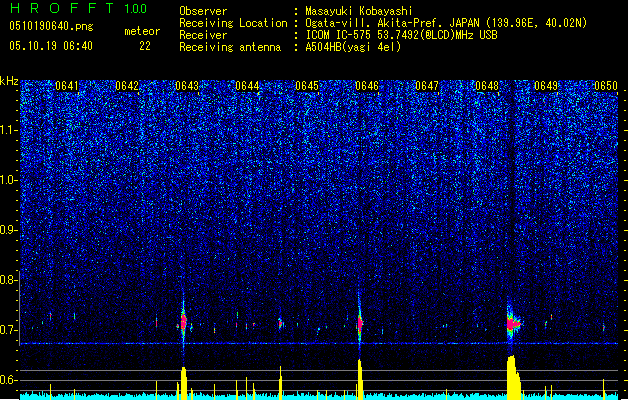This screenshot has height=400, width=629.
Task: Click the 'Receiving antenna' field label
Action: 230,47
